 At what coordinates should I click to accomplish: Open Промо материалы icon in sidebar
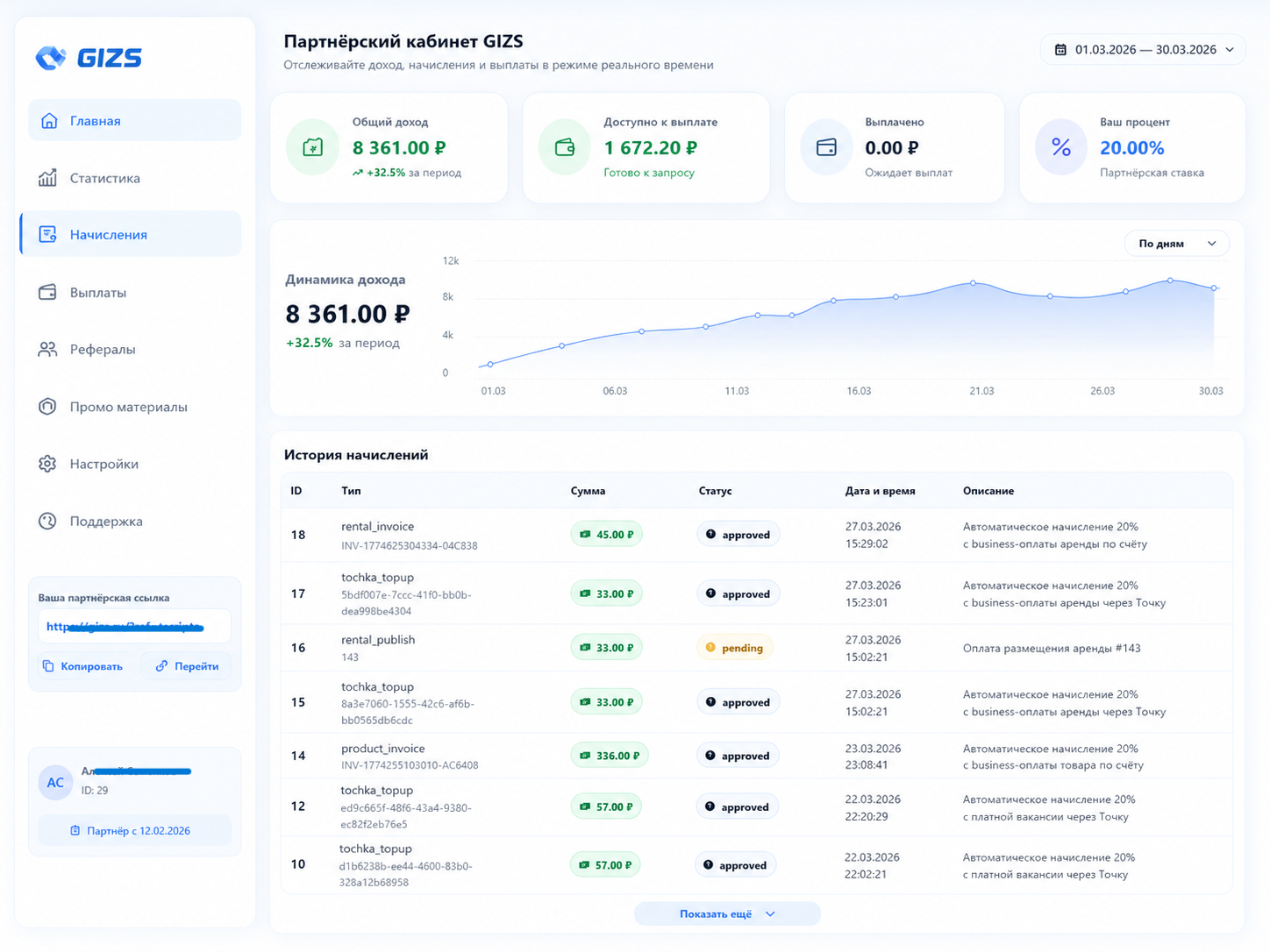(47, 407)
